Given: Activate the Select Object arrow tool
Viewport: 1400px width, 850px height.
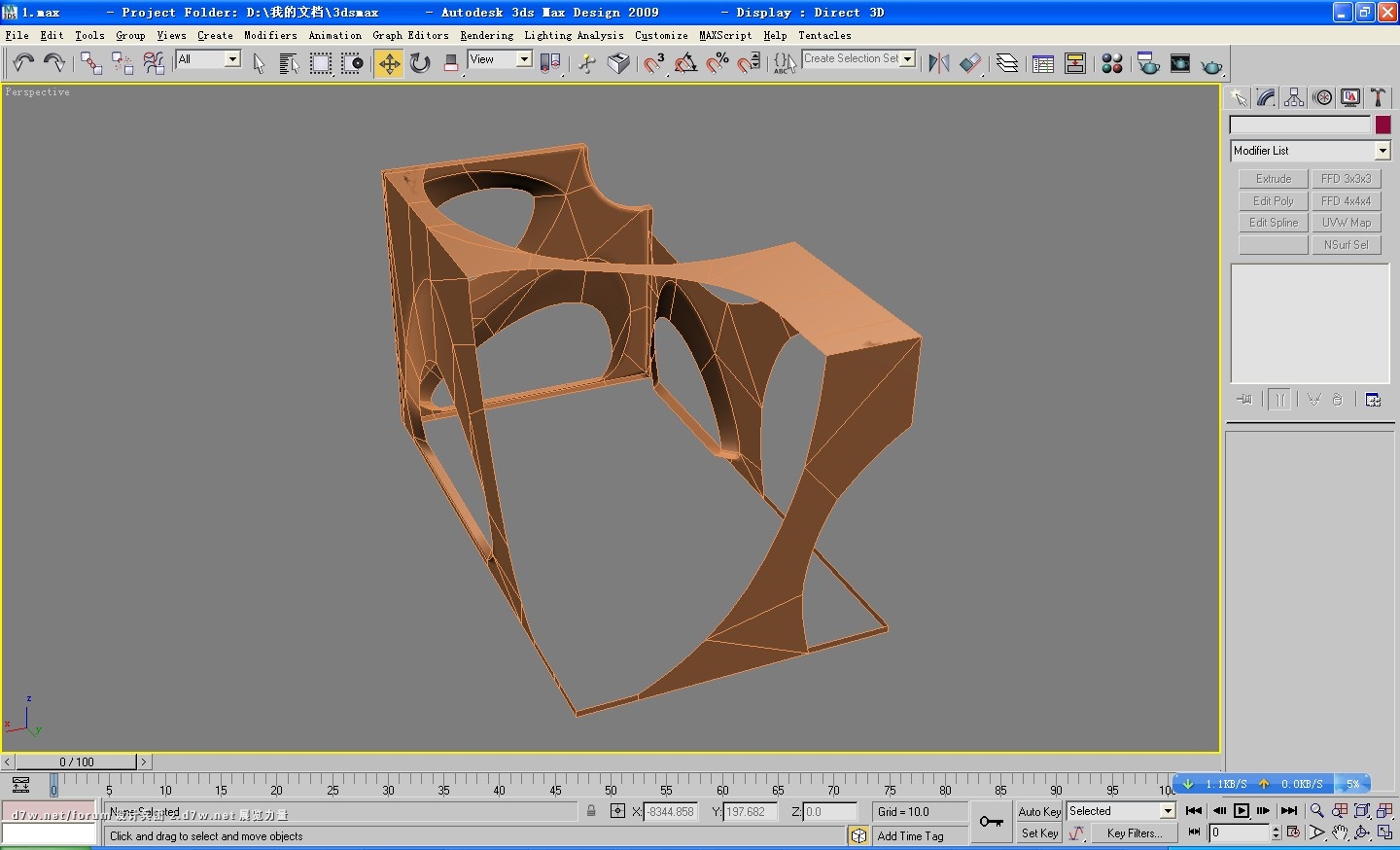Looking at the screenshot, I should point(259,63).
